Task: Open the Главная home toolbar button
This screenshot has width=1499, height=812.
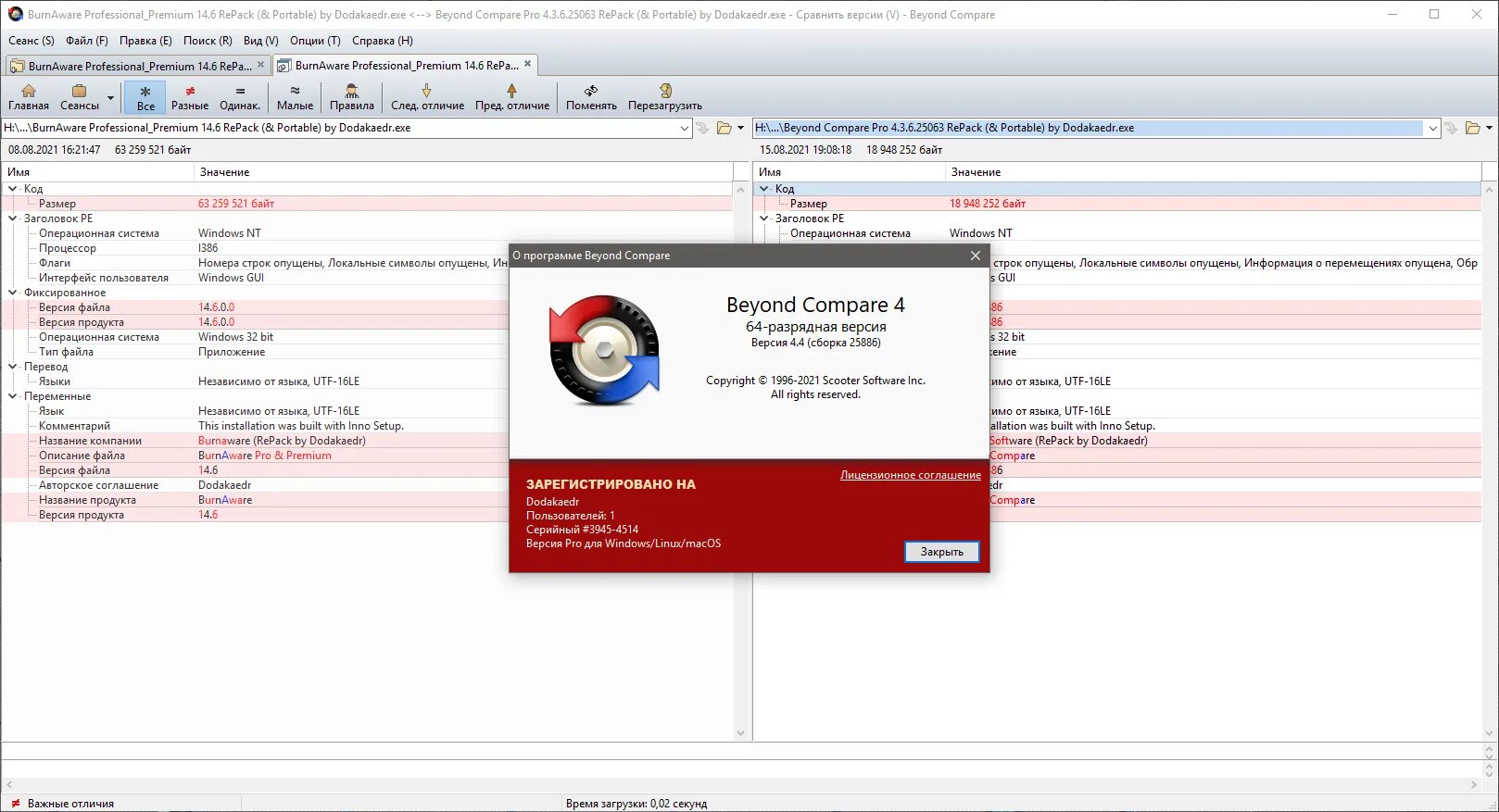Action: click(29, 97)
